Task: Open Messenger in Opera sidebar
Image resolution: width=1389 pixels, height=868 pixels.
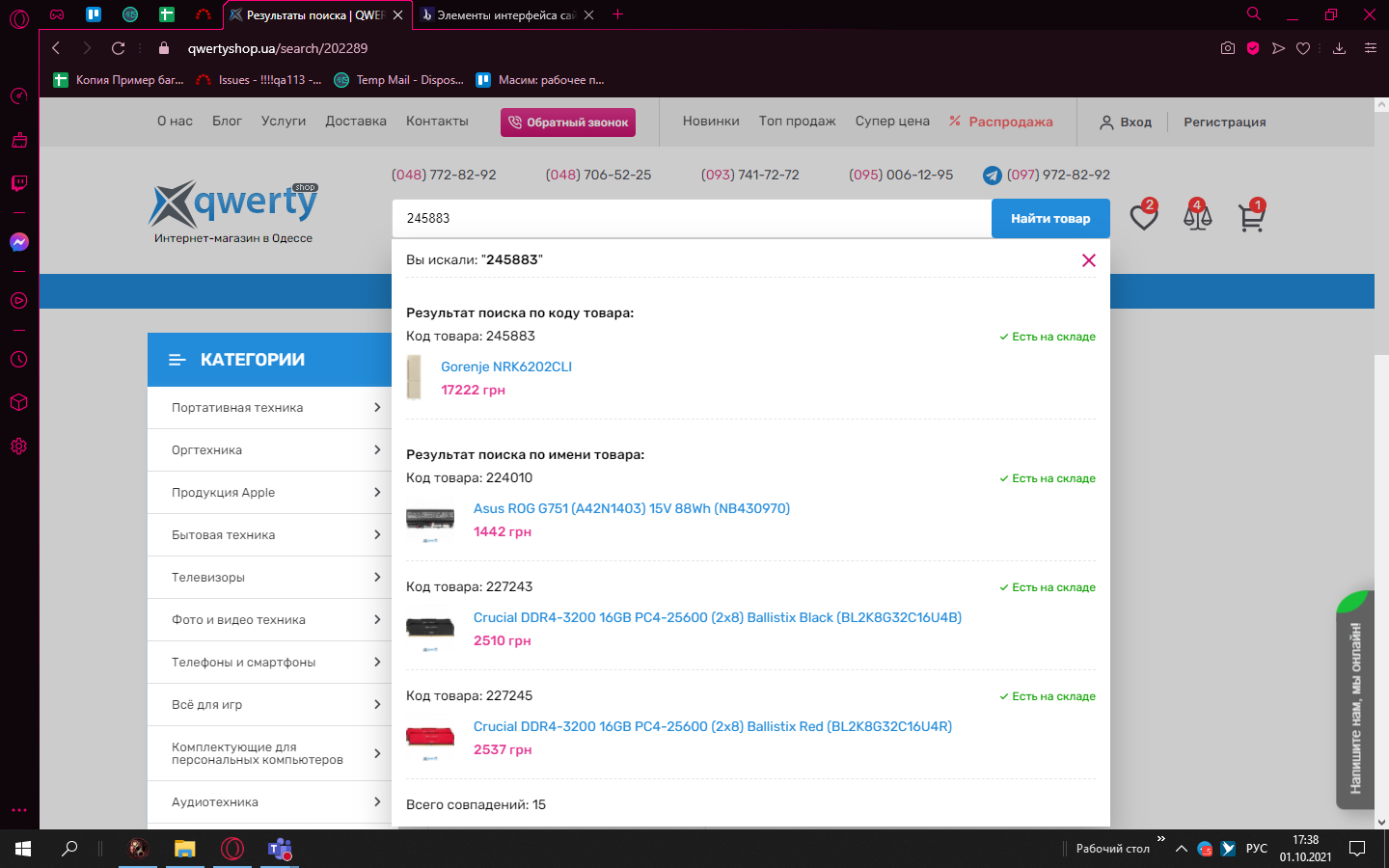Action: (19, 242)
